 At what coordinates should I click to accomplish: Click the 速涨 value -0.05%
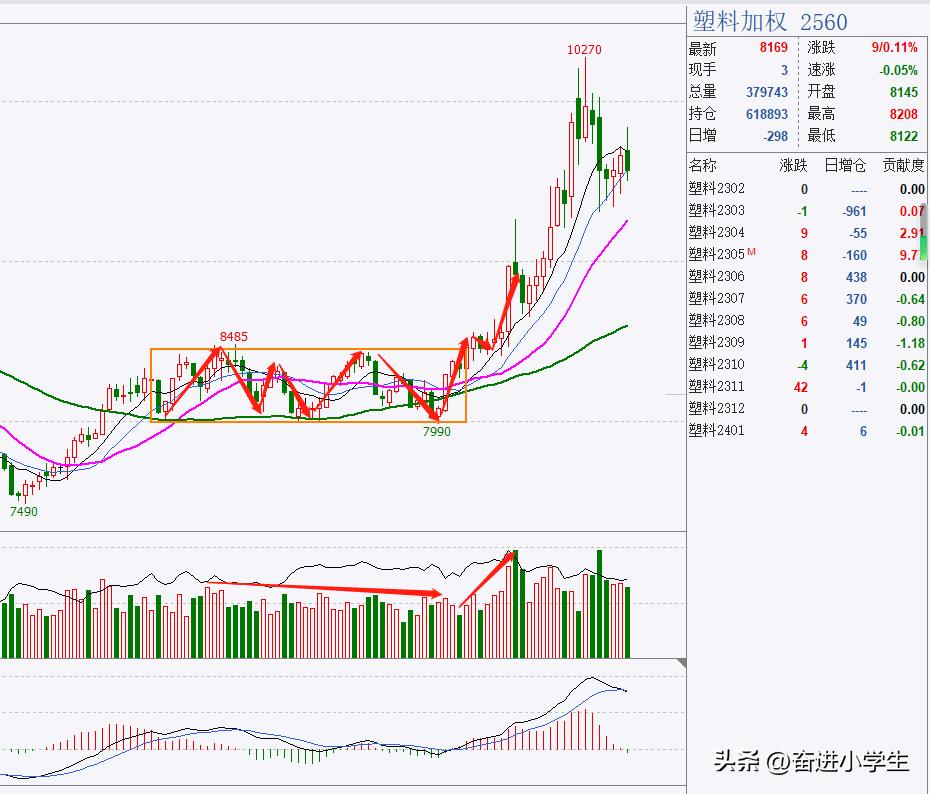click(x=898, y=70)
